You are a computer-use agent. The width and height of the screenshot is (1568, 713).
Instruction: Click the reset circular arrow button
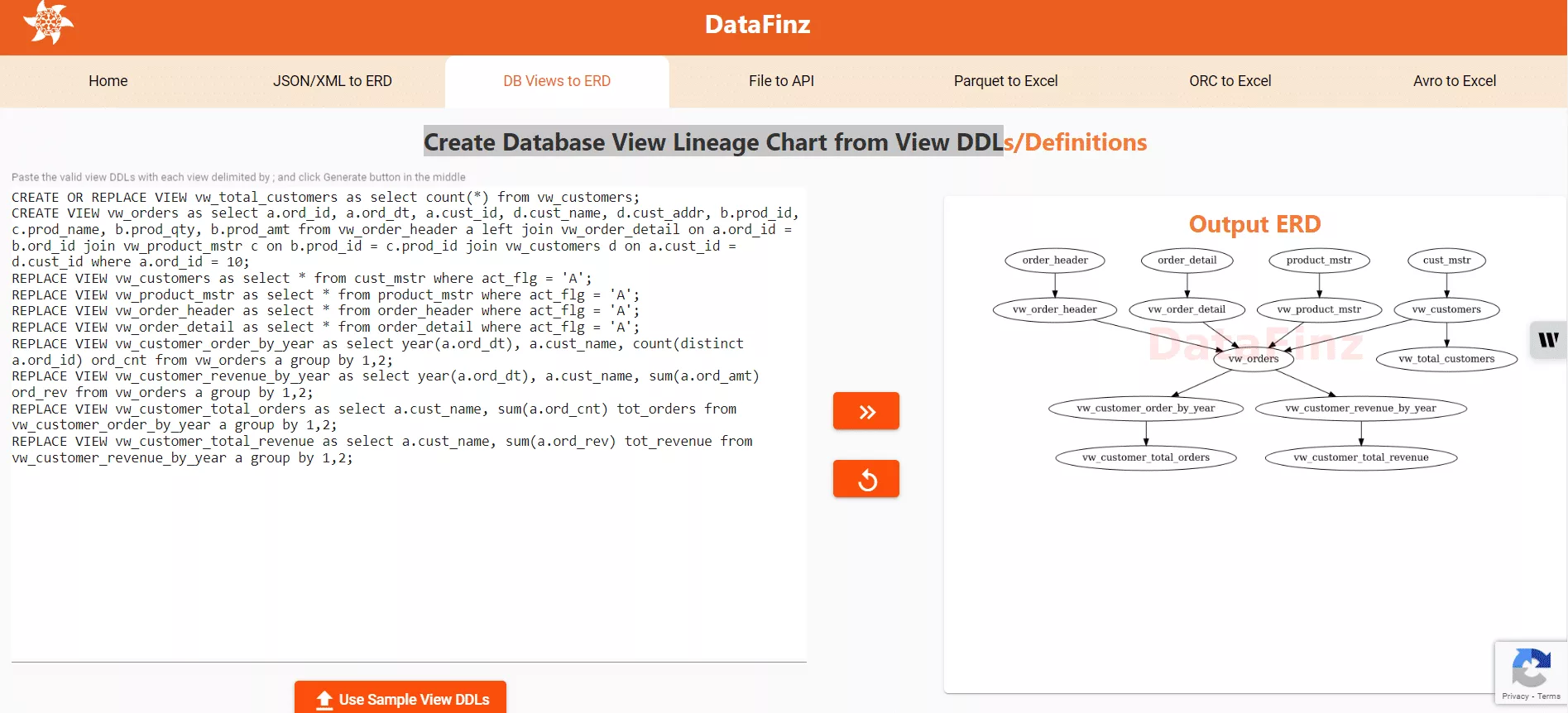[x=866, y=479]
